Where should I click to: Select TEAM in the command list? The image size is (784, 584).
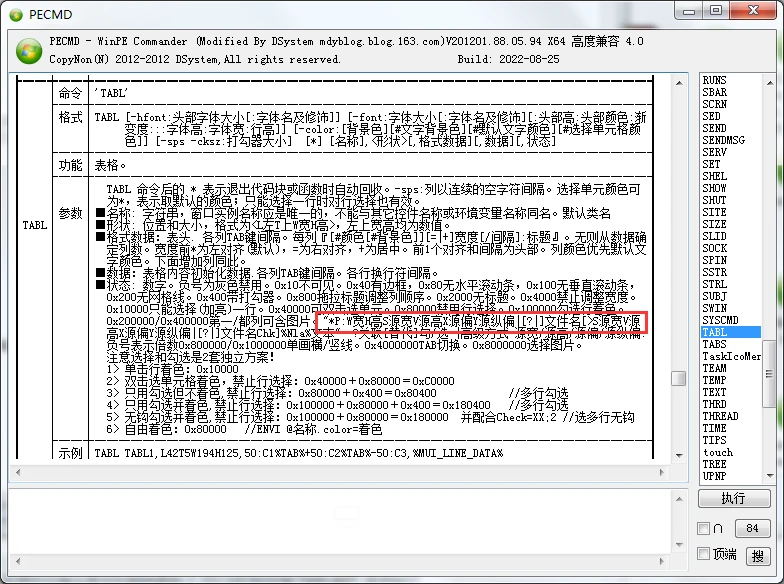[x=714, y=368]
